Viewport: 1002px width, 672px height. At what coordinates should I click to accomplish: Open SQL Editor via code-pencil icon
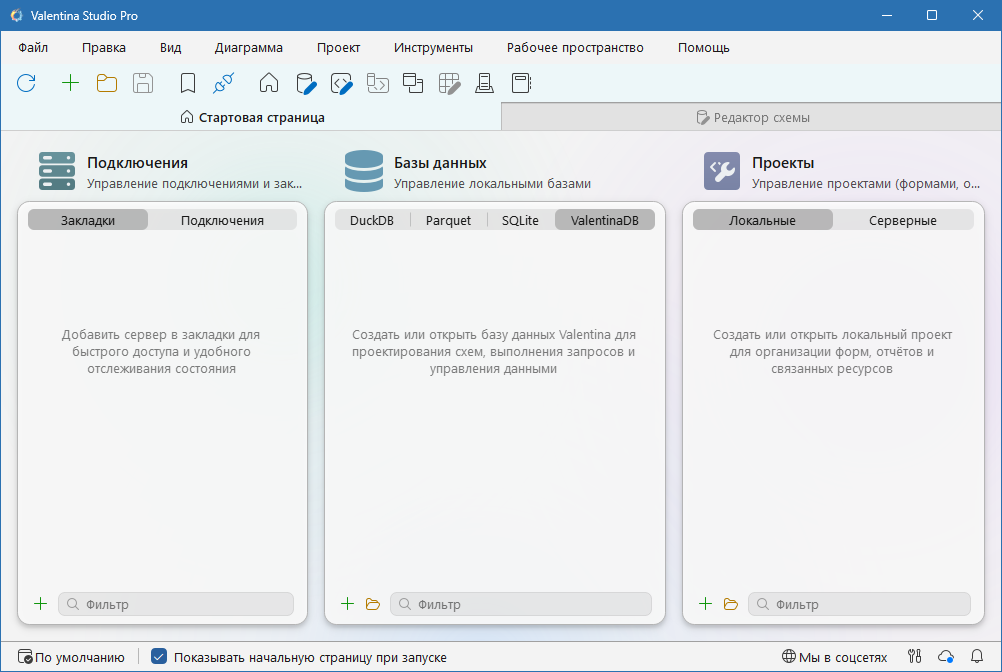tap(342, 84)
